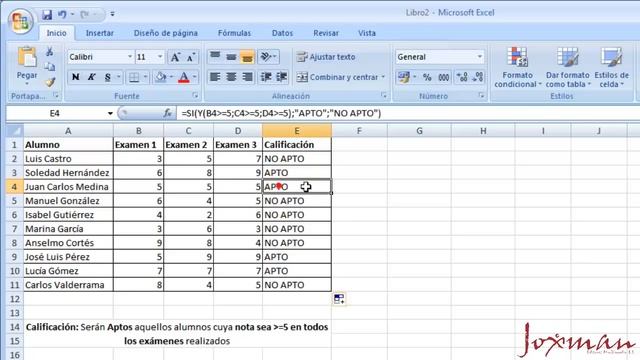Open the font size 11 dropdown
640x360 pixels.
pyautogui.click(x=160, y=57)
